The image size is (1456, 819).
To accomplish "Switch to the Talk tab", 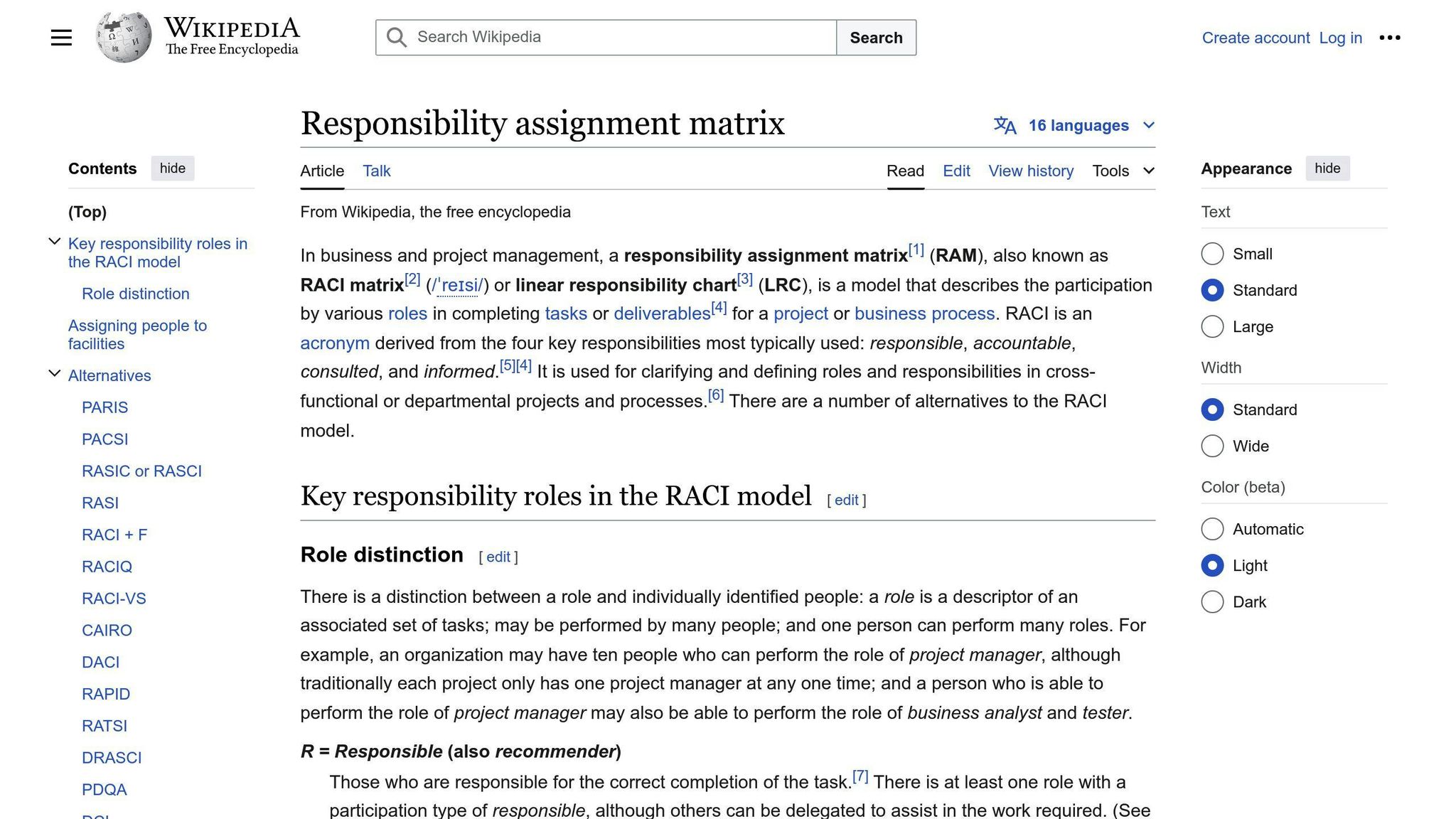I will pos(376,171).
